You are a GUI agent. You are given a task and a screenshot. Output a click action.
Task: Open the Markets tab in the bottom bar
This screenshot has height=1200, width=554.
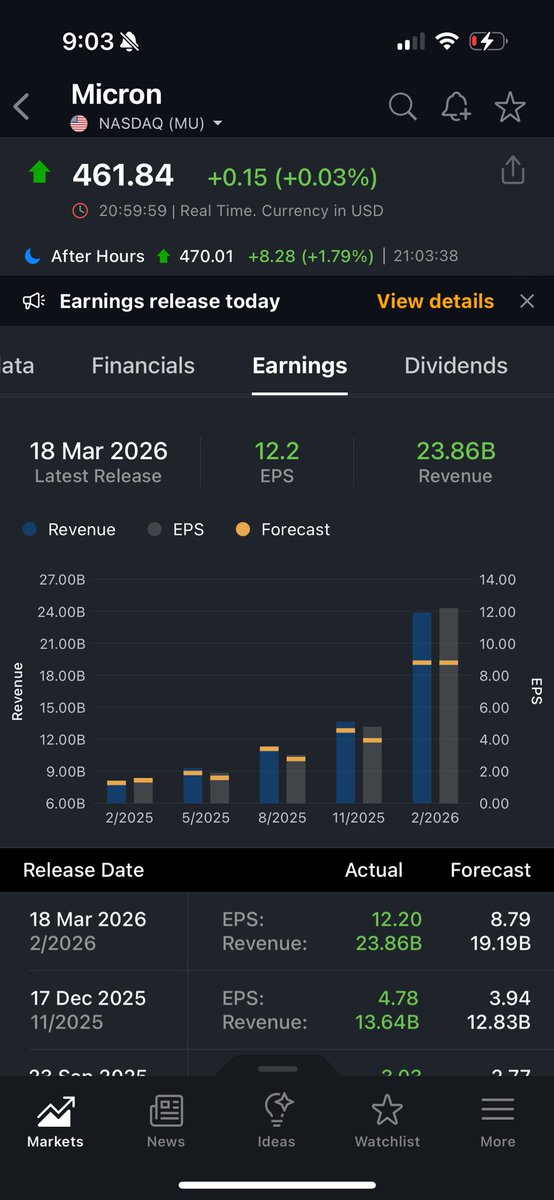pos(55,1121)
